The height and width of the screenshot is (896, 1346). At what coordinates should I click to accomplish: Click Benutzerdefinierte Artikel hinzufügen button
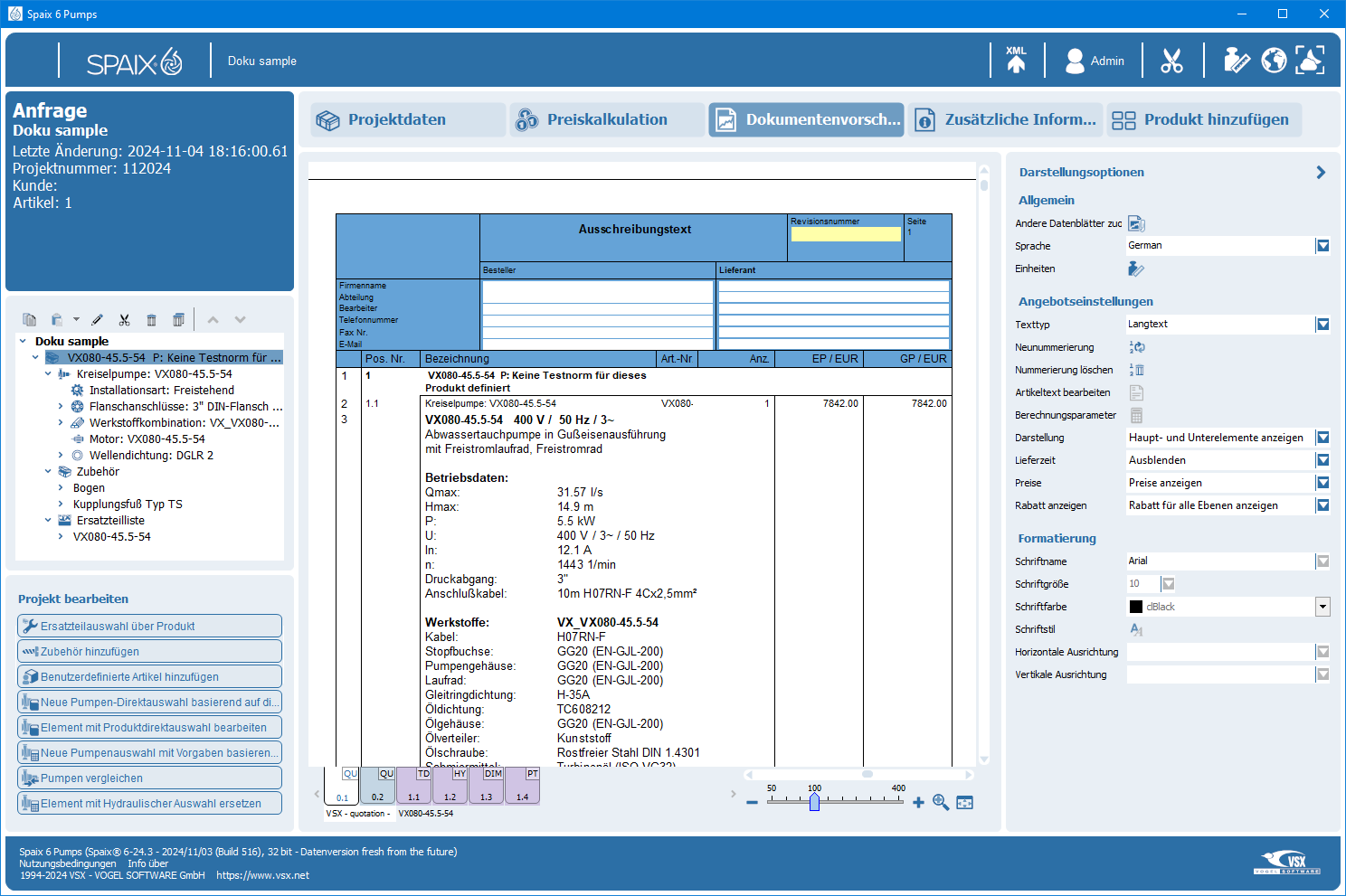149,676
